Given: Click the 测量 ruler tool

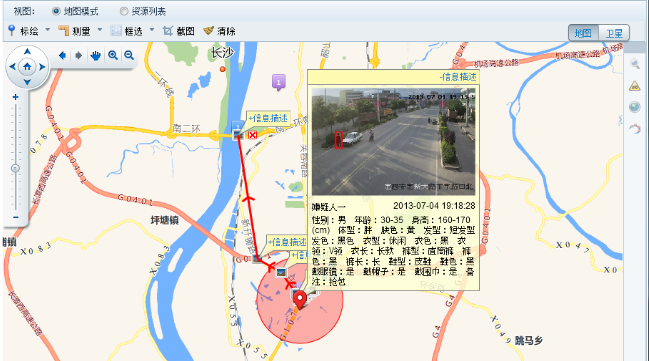Looking at the screenshot, I should click(x=75, y=31).
